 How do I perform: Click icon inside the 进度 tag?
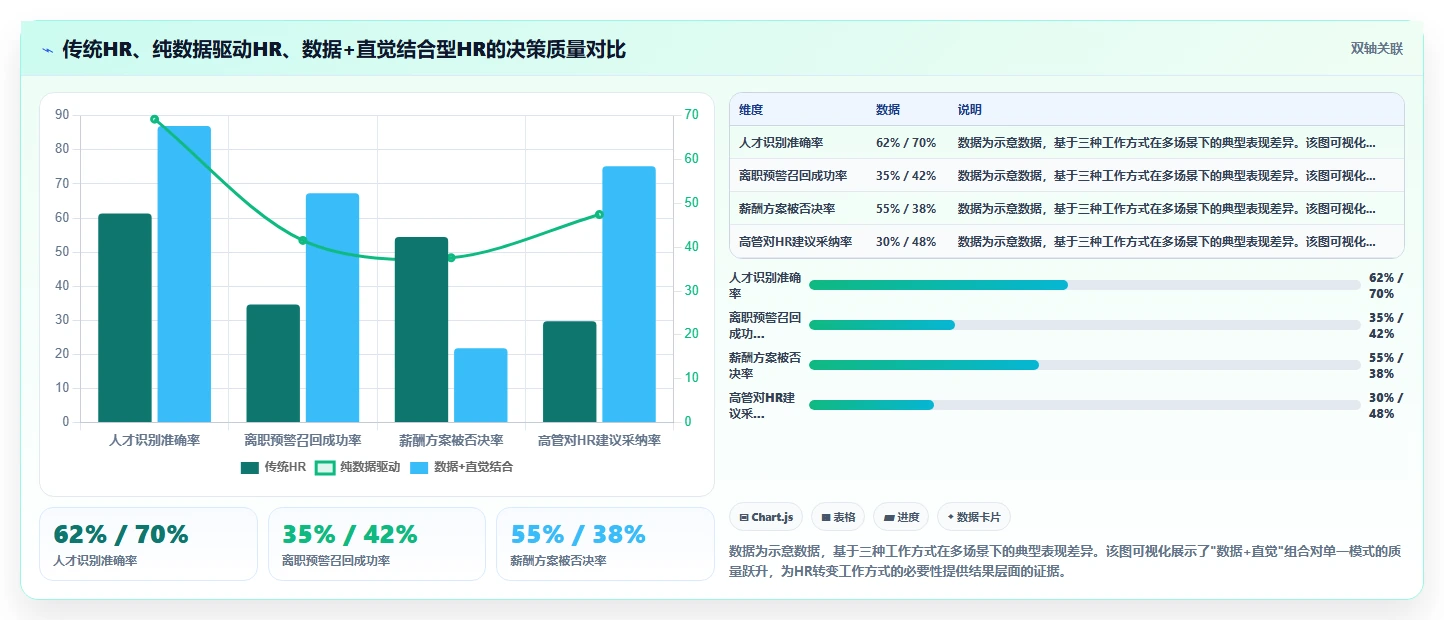coord(888,518)
